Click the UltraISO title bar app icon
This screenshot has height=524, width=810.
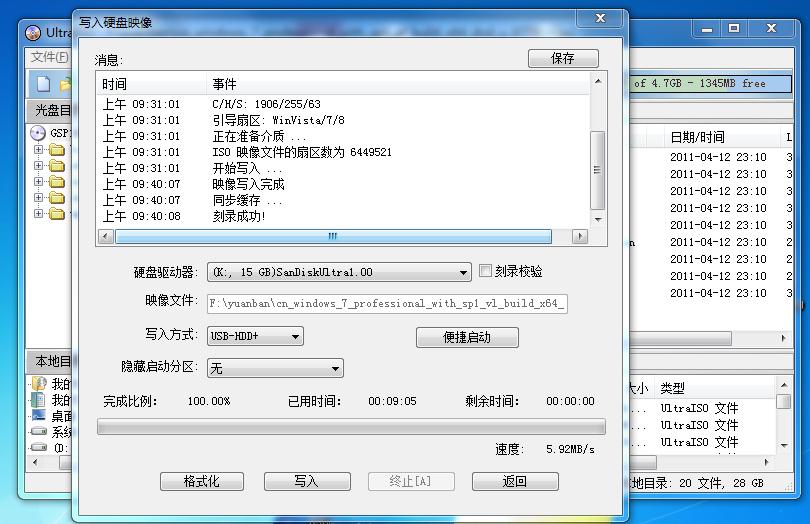[33, 33]
